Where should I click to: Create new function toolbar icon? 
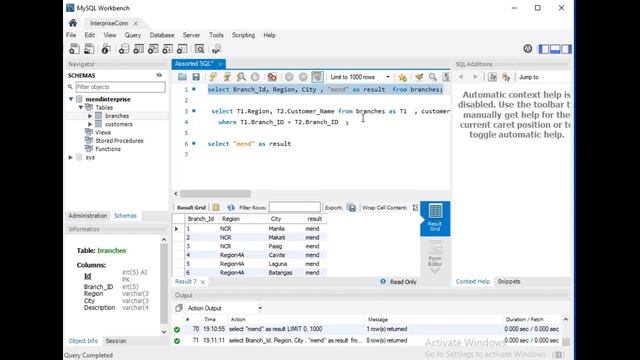(182, 49)
